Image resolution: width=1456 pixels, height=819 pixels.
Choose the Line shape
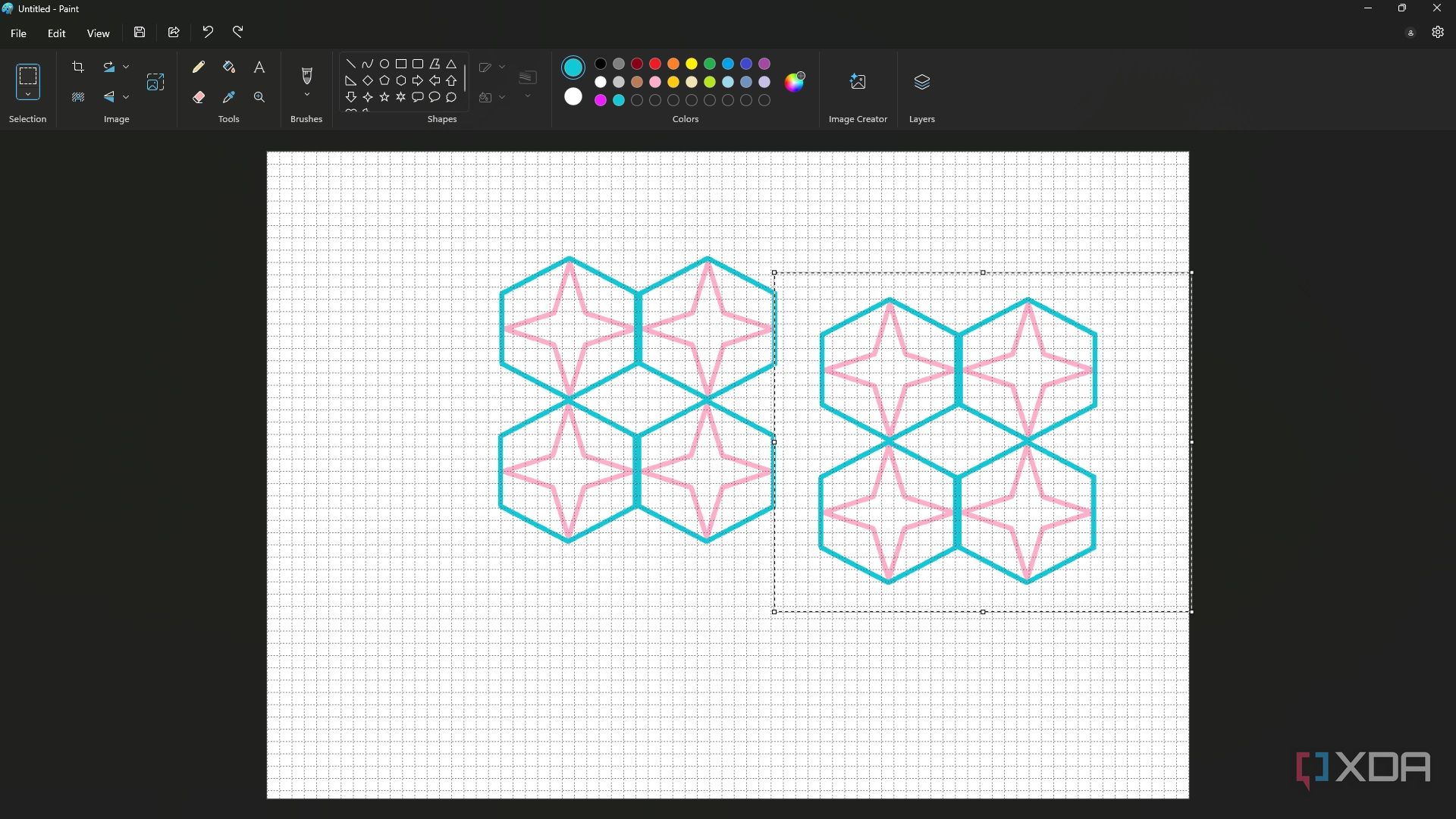pos(350,64)
